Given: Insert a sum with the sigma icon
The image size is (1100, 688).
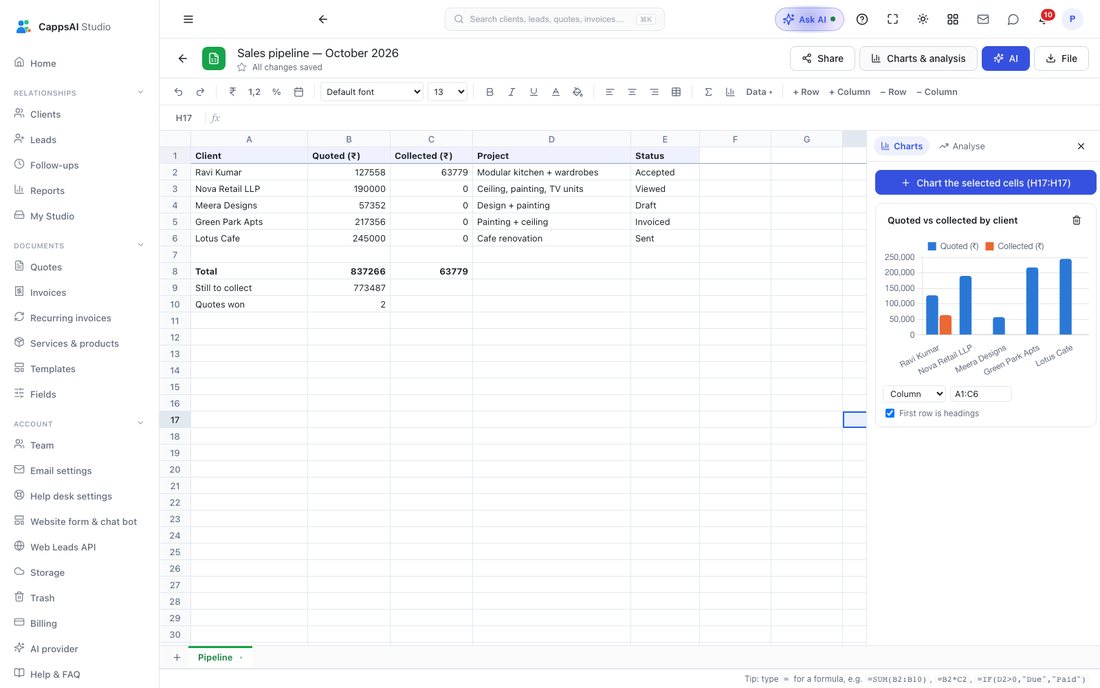Looking at the screenshot, I should (709, 92).
